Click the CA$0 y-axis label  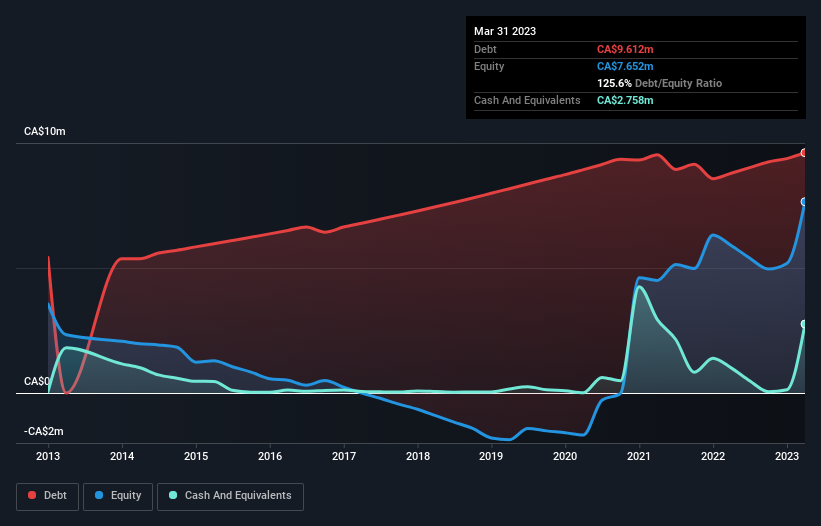tap(37, 381)
